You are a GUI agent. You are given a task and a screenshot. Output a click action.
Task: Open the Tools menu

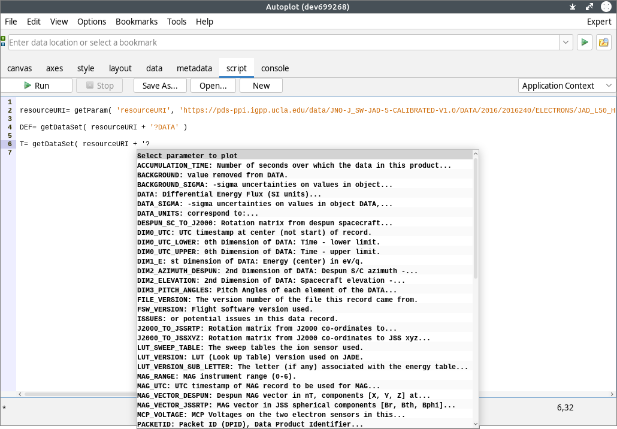coord(176,22)
